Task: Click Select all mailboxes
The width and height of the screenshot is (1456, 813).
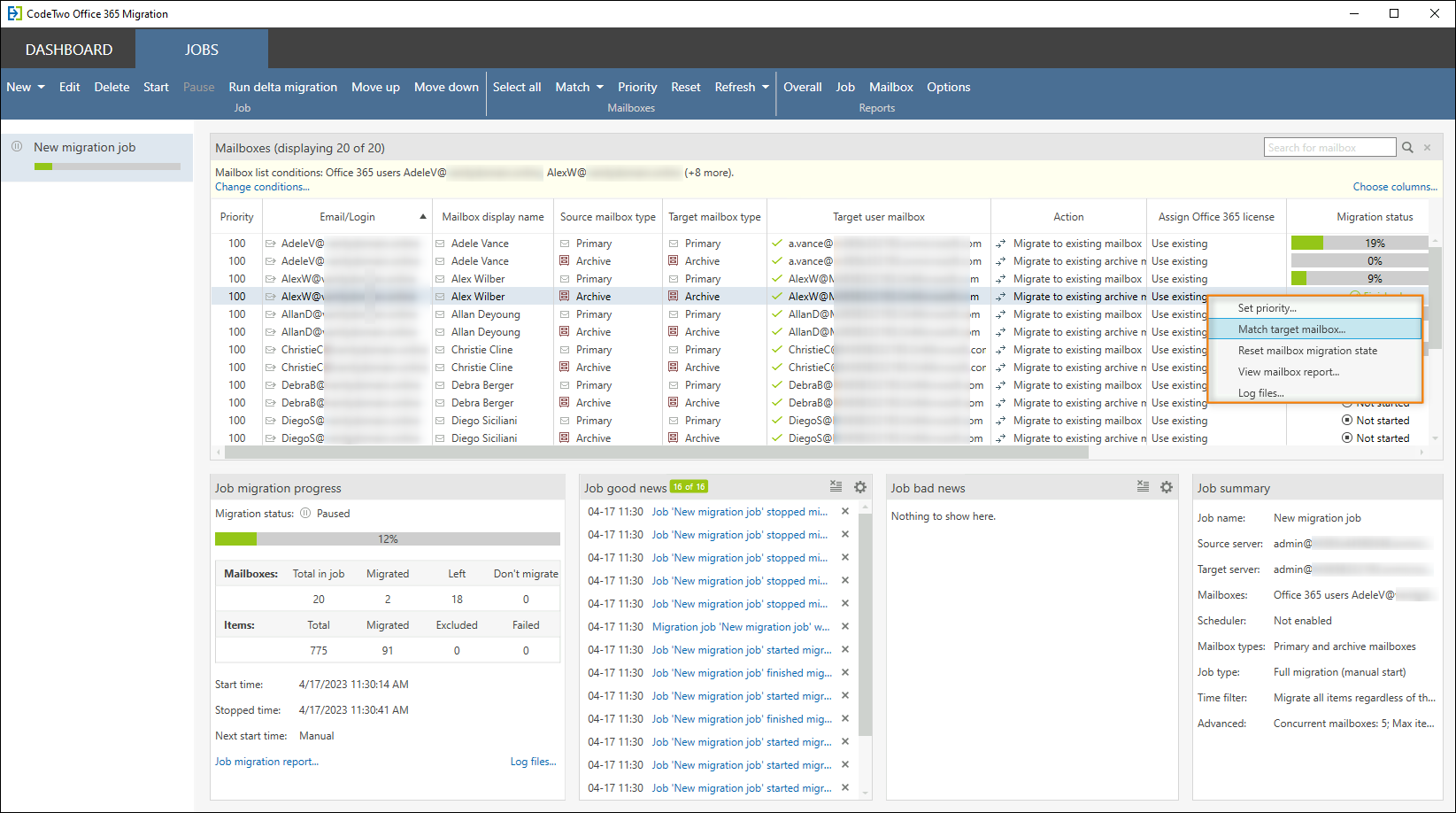Action: click(517, 87)
